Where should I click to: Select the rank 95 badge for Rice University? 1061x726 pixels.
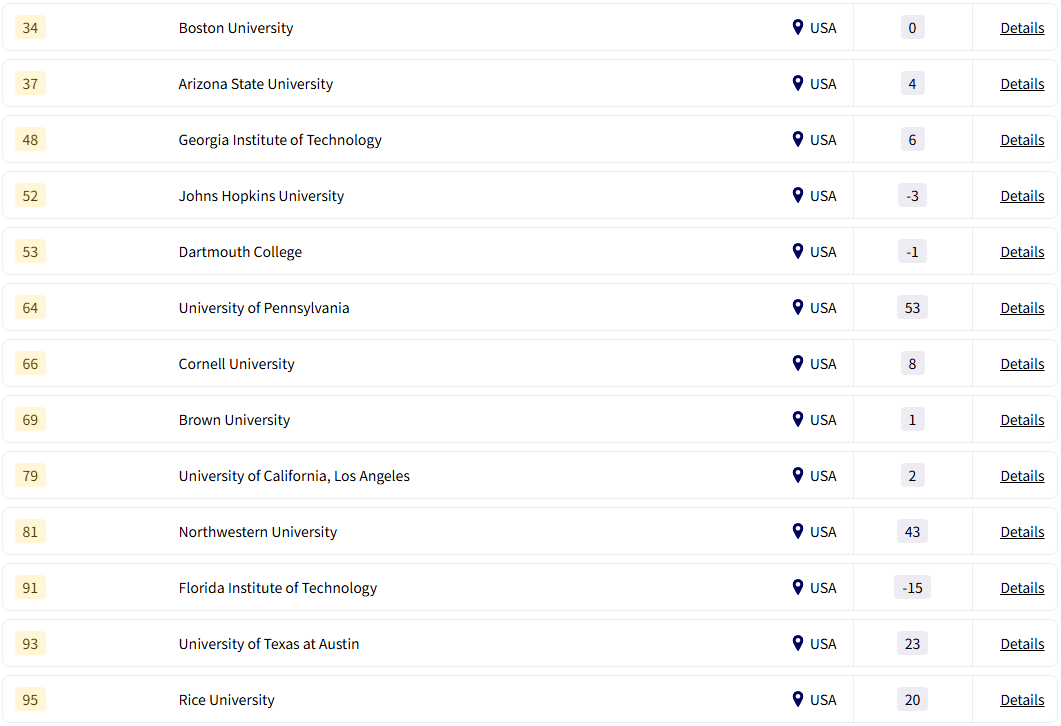coord(30,700)
